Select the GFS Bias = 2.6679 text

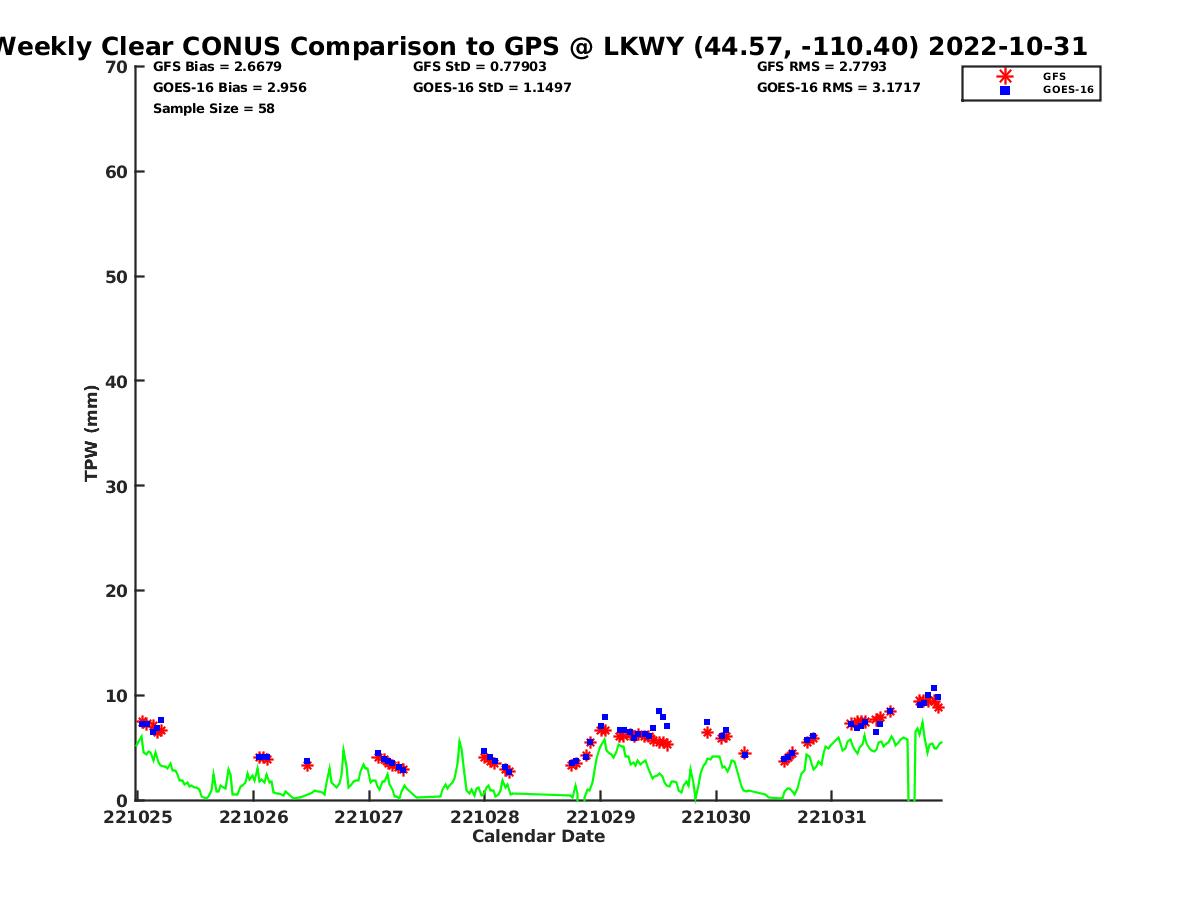point(217,67)
